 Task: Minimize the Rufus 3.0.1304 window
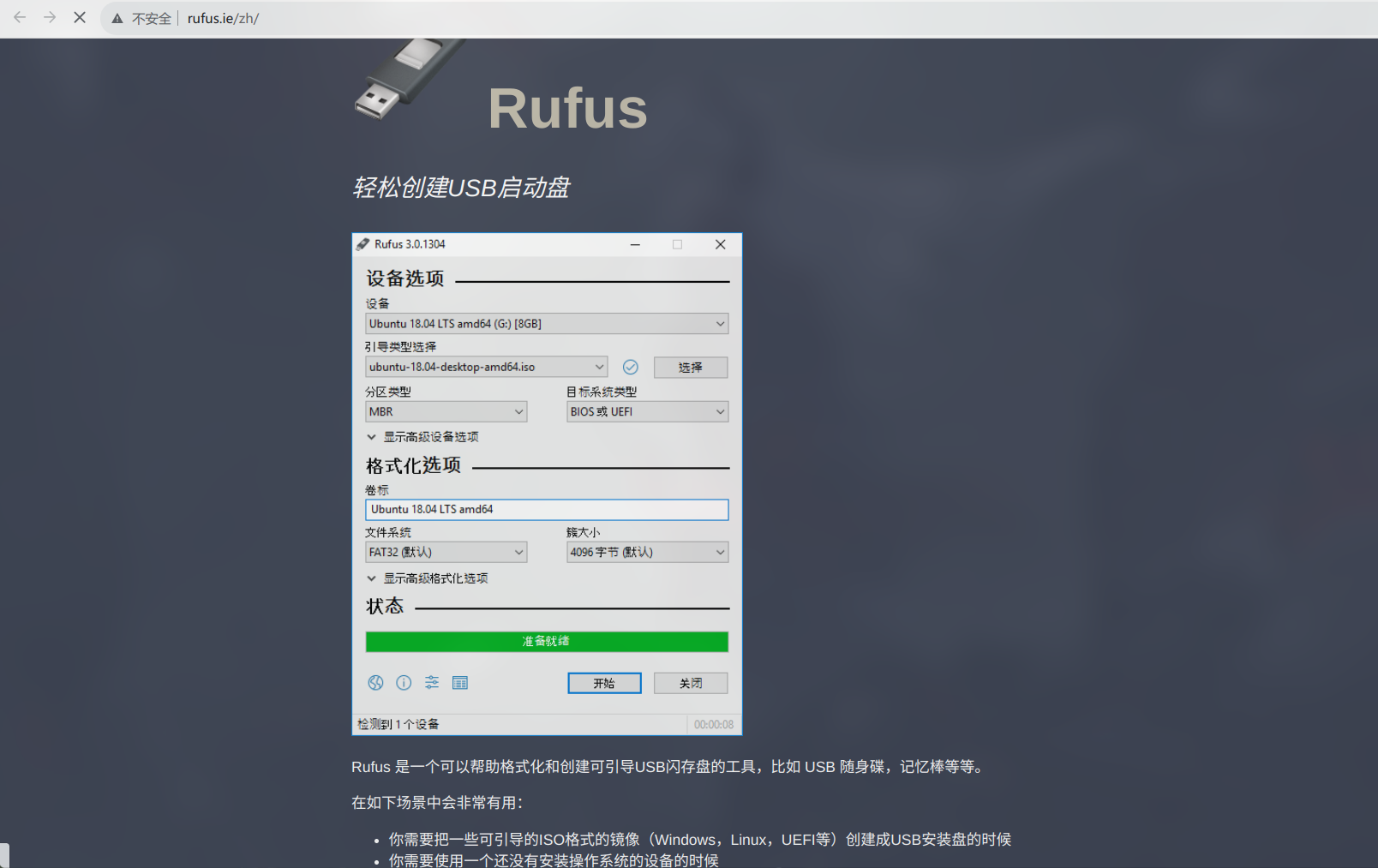635,244
